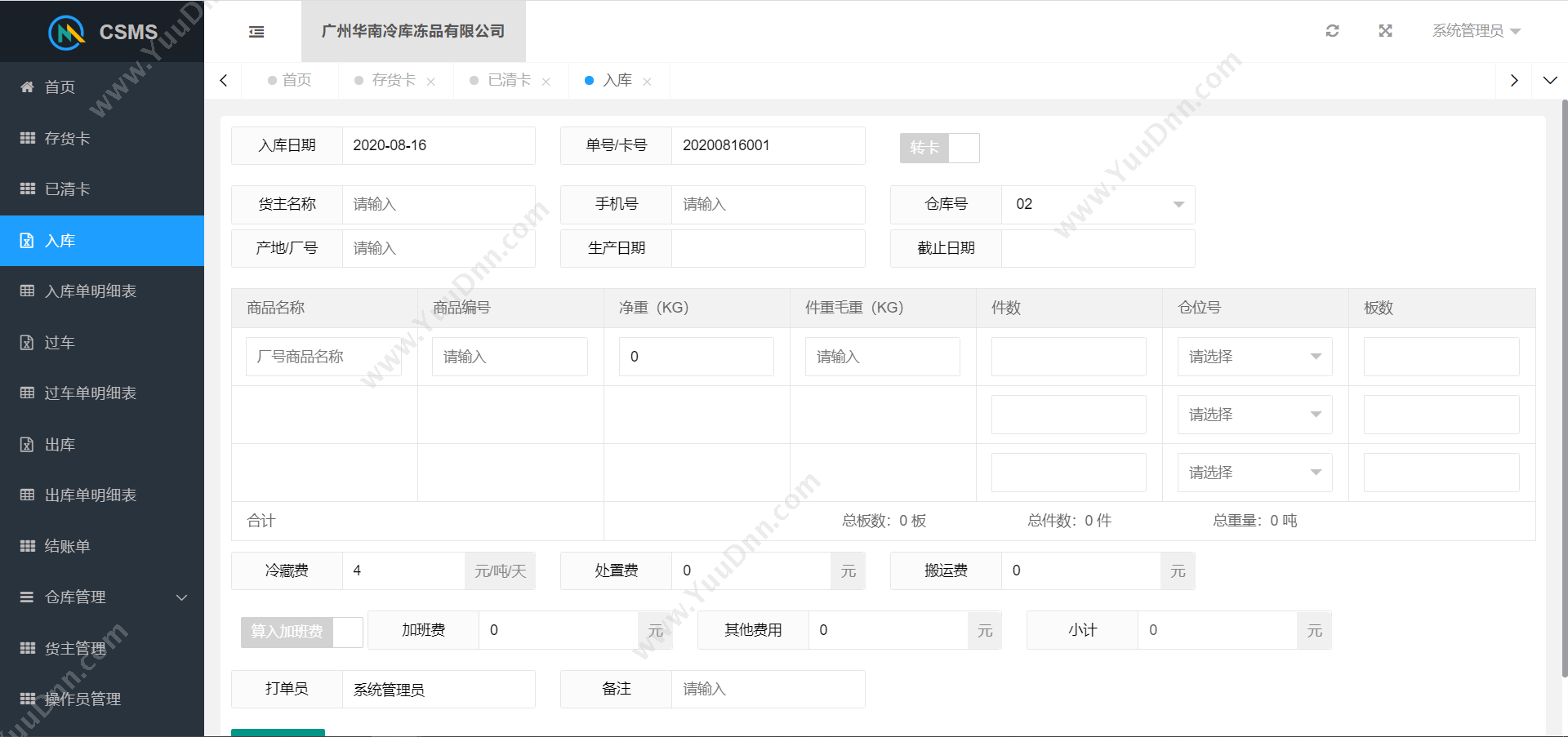Click the list icon beside 仓库管理
The width and height of the screenshot is (1568, 737).
27,597
